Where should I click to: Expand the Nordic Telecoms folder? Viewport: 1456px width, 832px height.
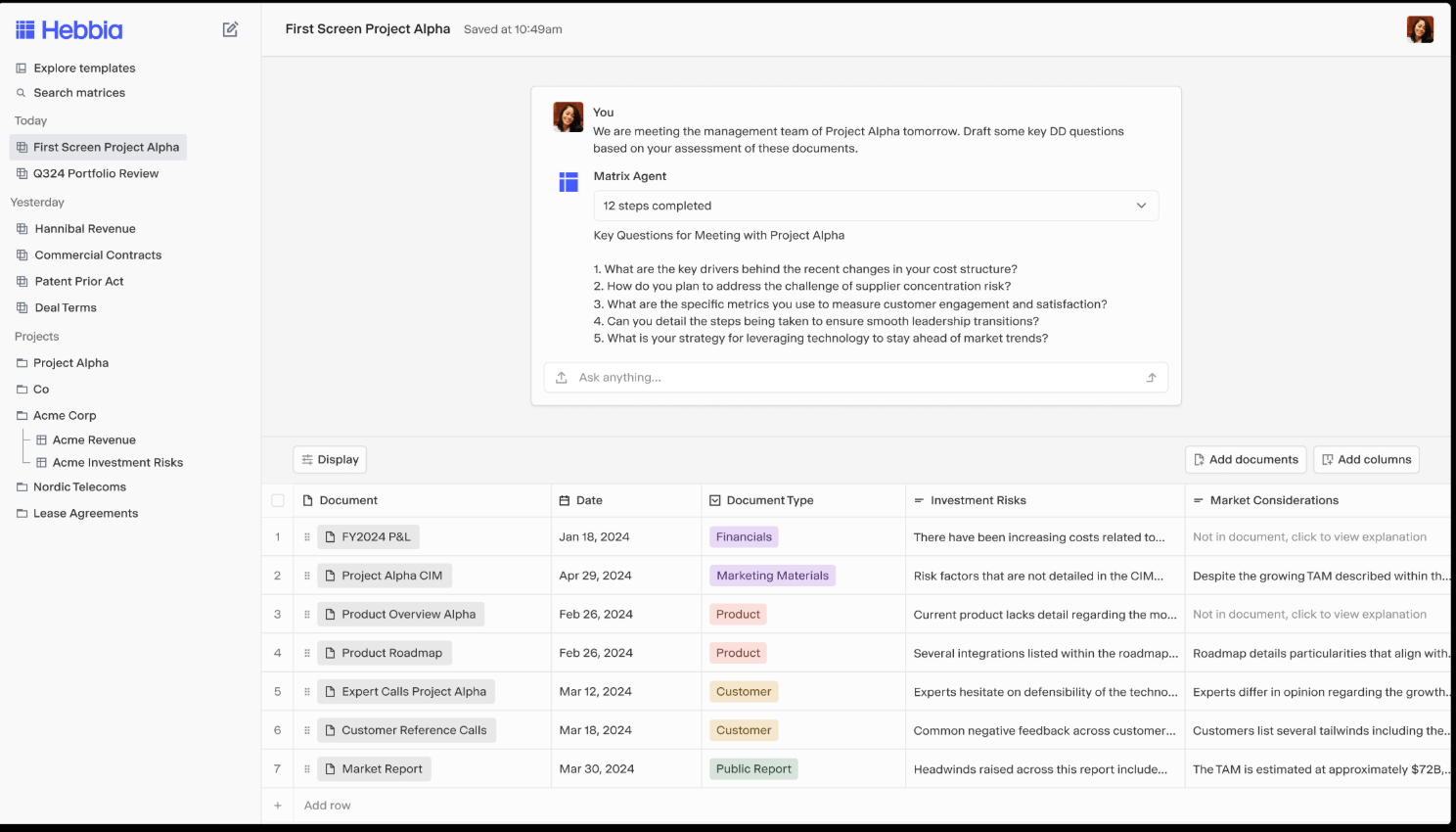70,486
